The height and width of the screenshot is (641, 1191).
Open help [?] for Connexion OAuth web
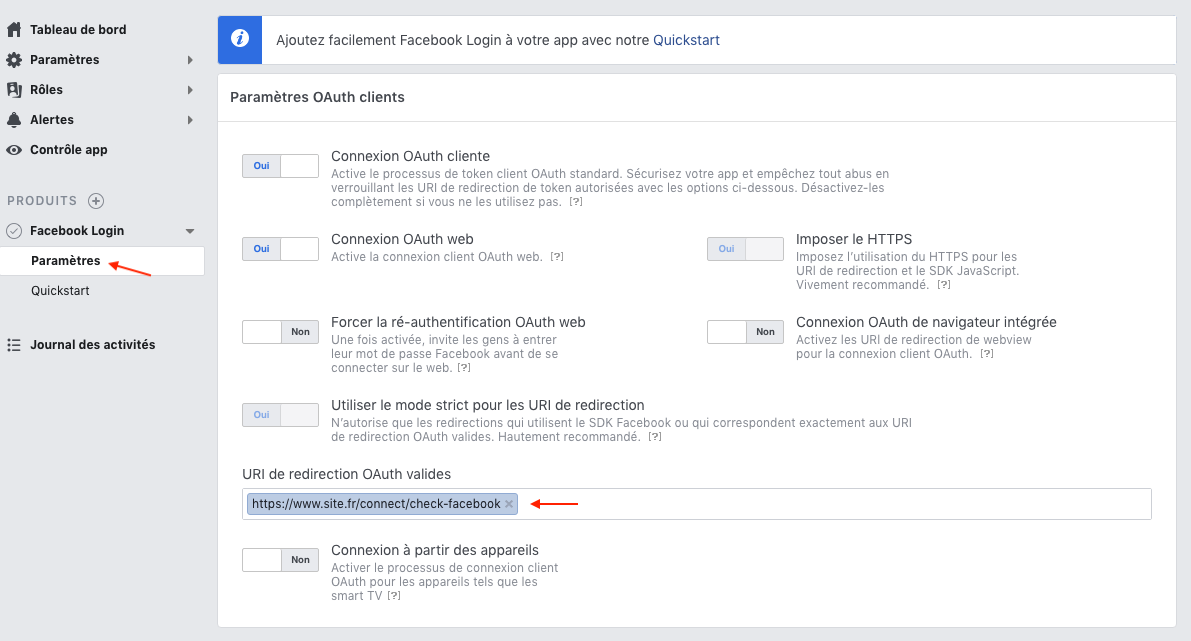pos(558,257)
